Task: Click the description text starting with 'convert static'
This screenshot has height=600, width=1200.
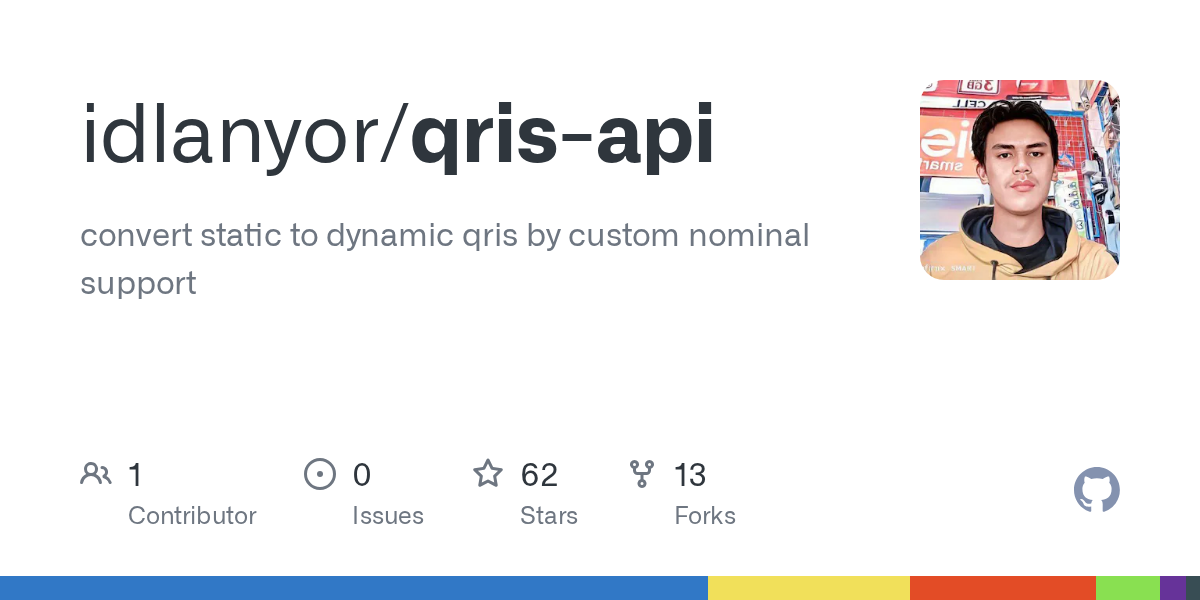Action: tap(445, 259)
